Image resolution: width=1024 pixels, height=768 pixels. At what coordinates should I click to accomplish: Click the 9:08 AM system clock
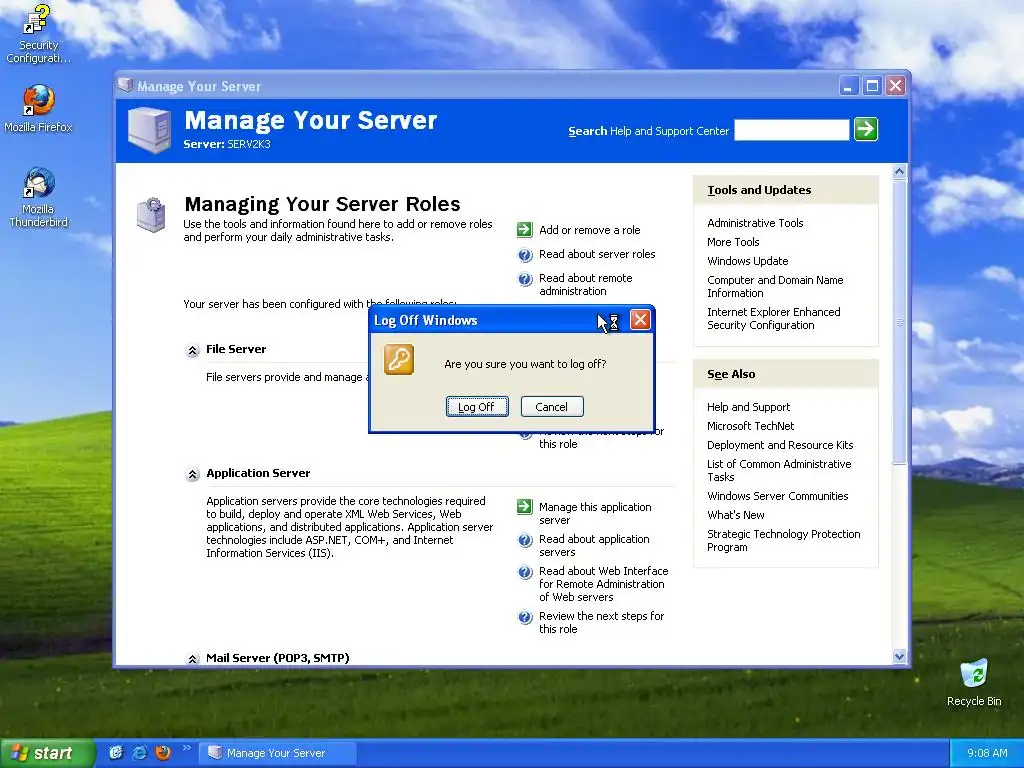[987, 753]
